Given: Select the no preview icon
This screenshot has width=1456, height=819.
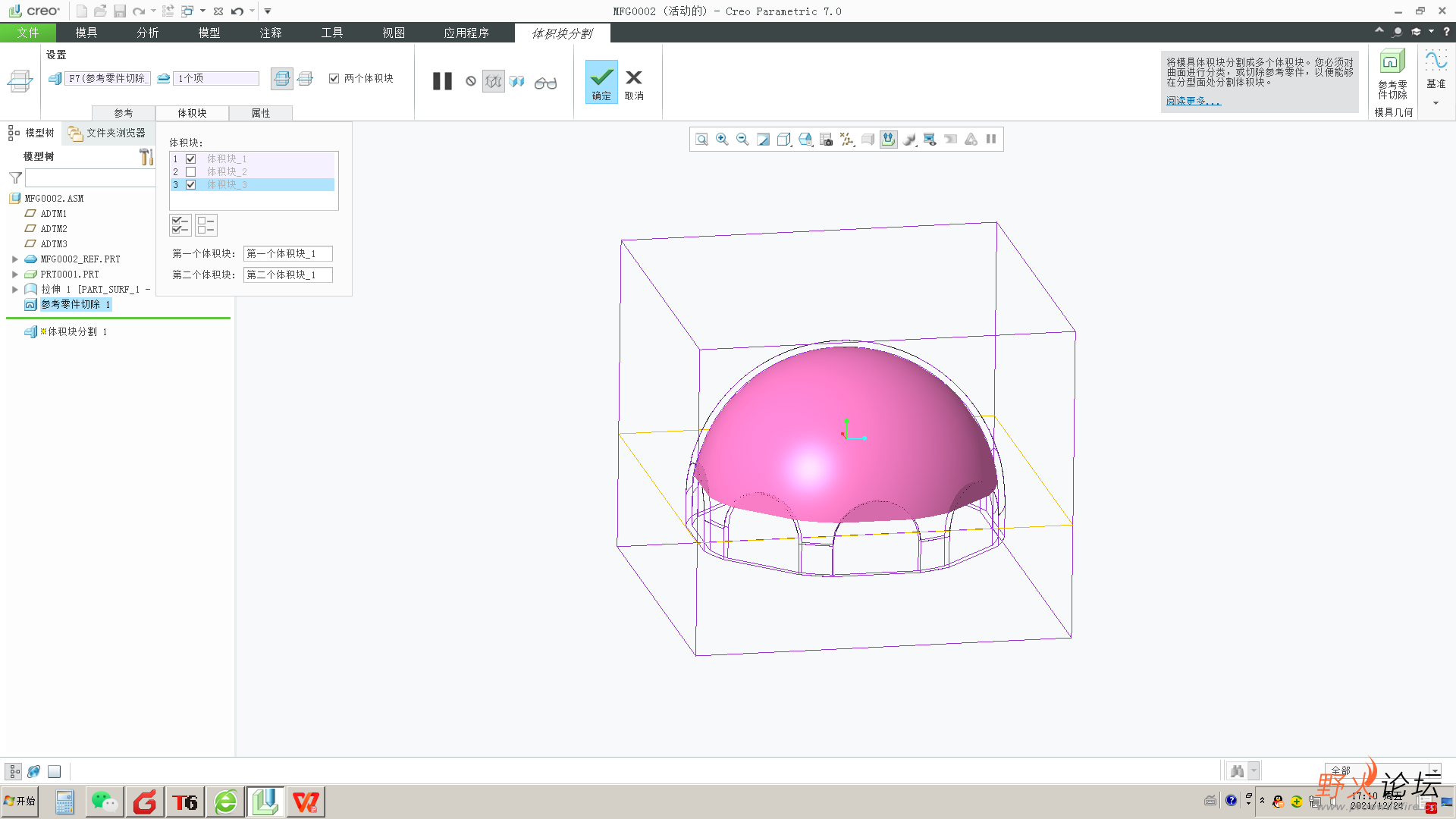Looking at the screenshot, I should click(x=471, y=81).
